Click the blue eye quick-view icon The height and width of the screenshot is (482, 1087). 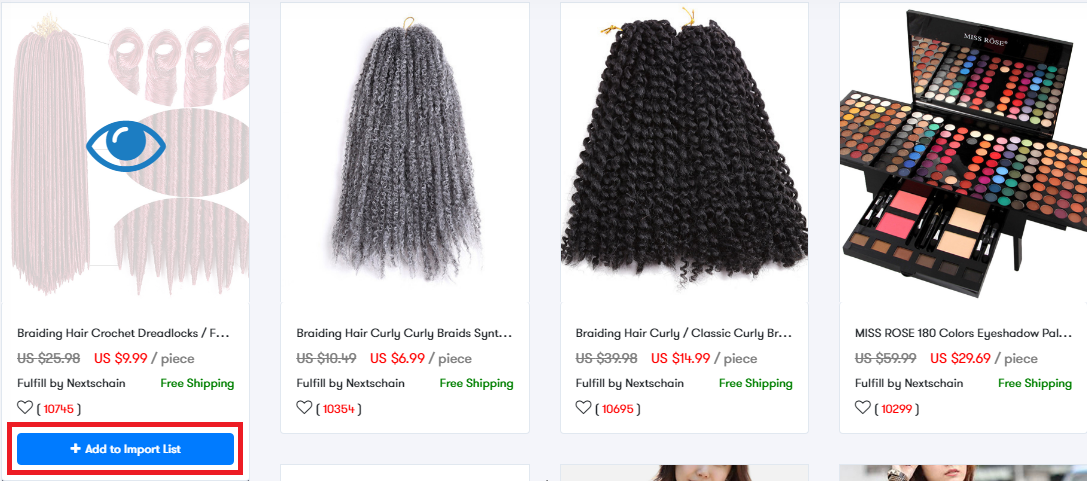coord(126,146)
